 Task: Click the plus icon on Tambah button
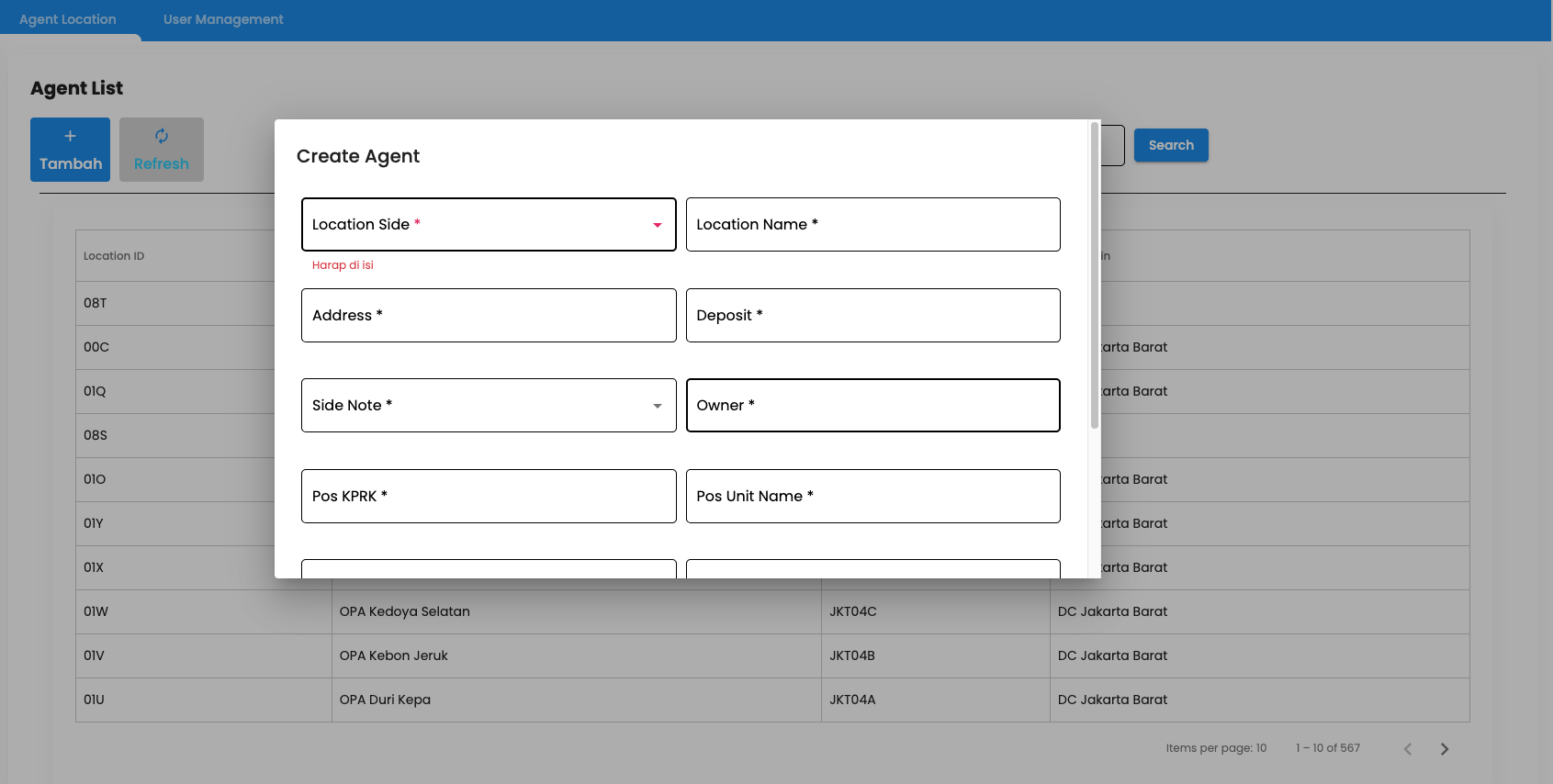pos(70,136)
